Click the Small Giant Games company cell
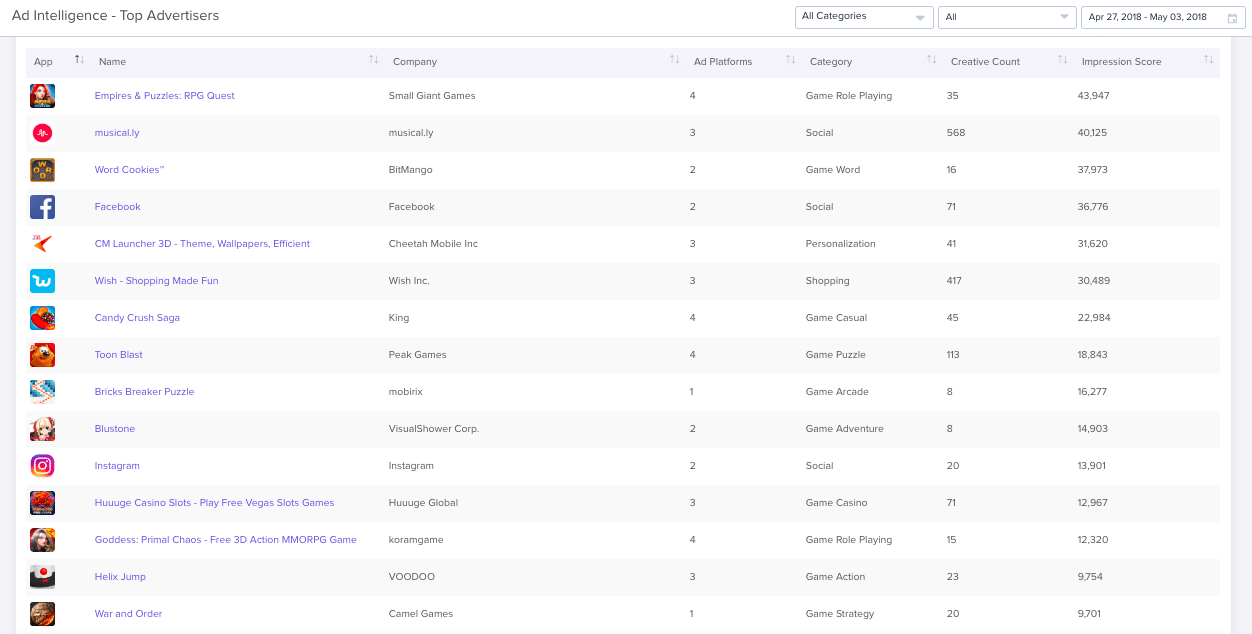Viewport: 1252px width, 634px height. tap(432, 96)
